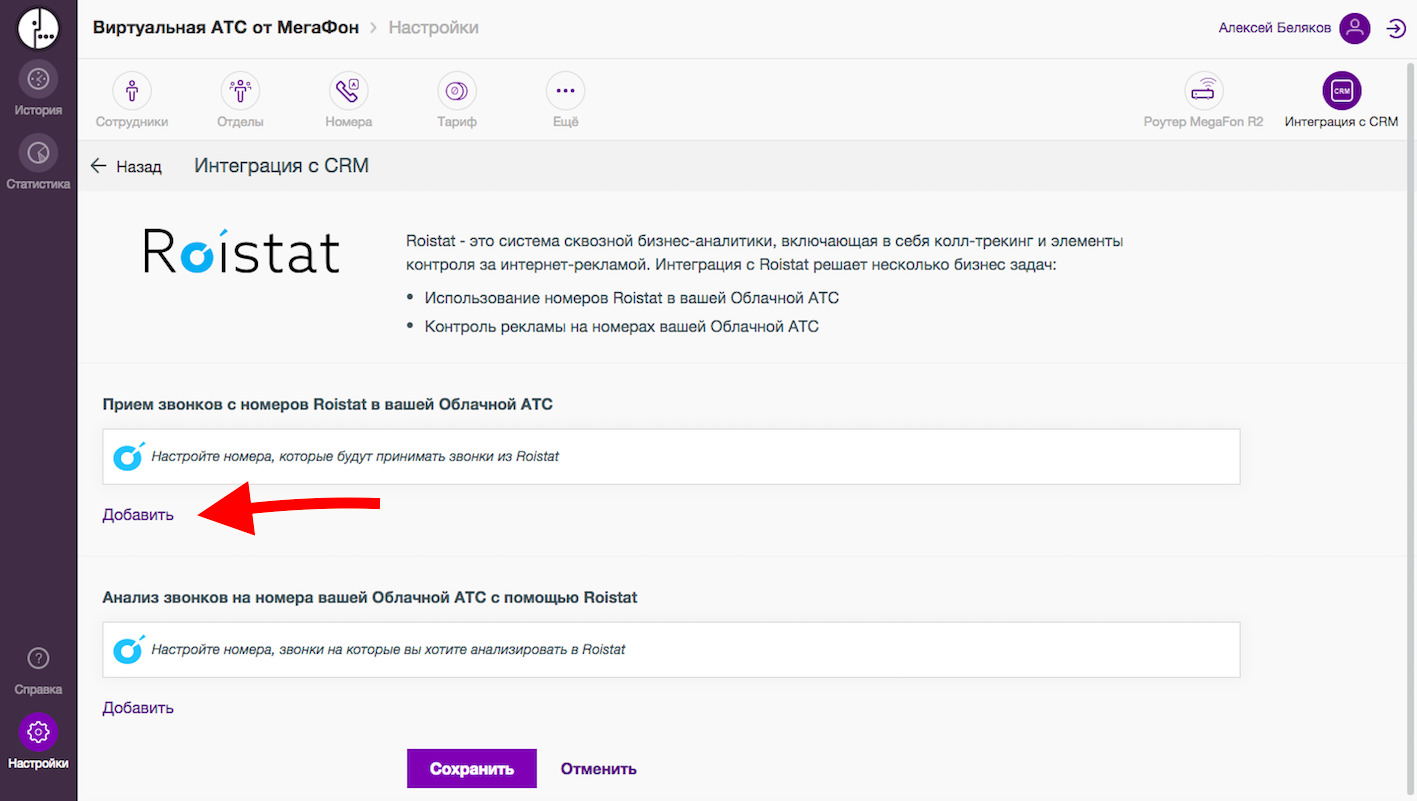Click Виртуальная АТС от МегаФон breadcrumb
The width and height of the screenshot is (1417, 801).
[225, 28]
